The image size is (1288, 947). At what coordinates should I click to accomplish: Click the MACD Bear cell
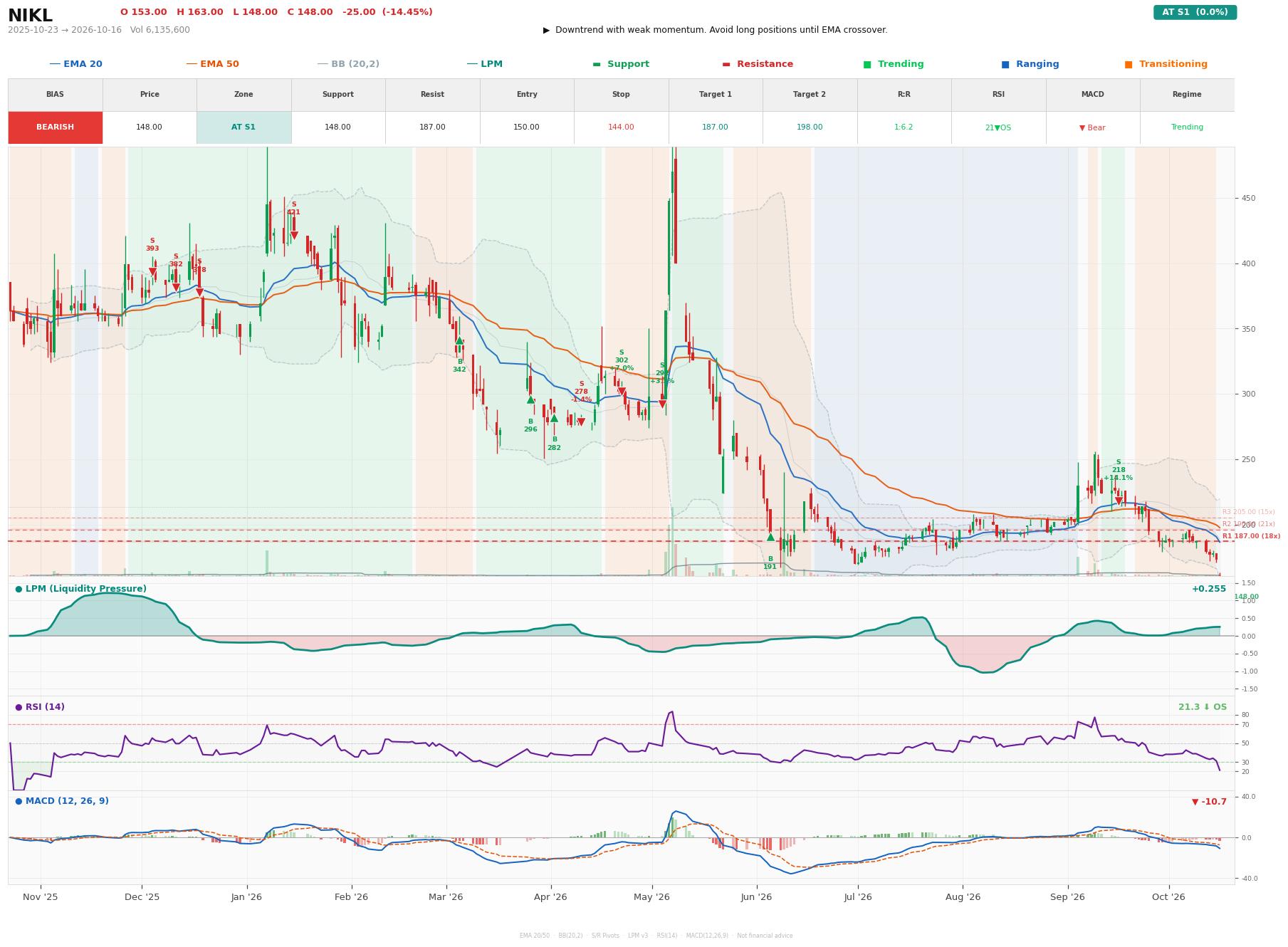pos(1092,127)
